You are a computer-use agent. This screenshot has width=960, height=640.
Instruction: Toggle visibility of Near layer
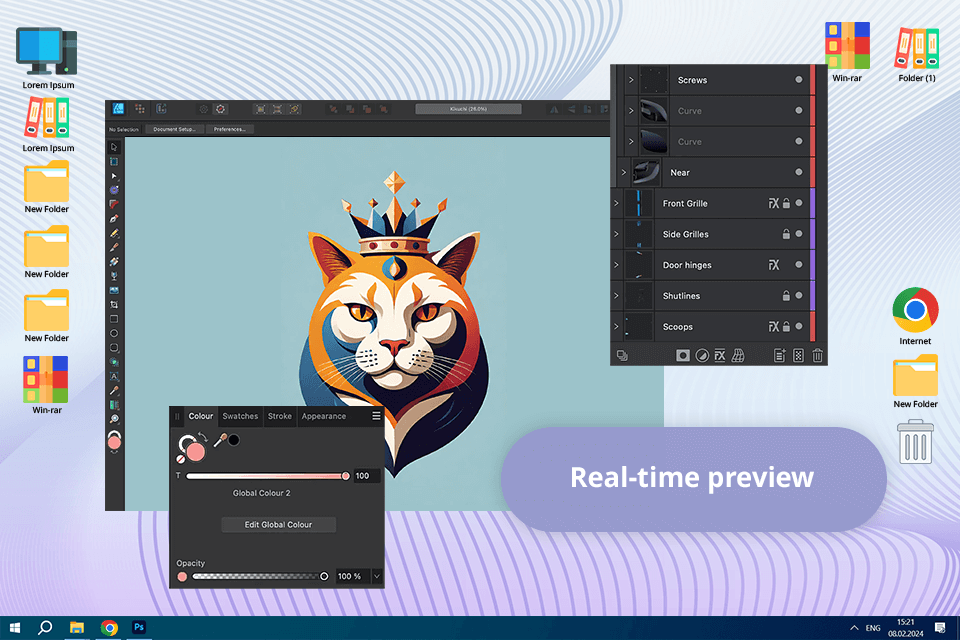pos(798,172)
